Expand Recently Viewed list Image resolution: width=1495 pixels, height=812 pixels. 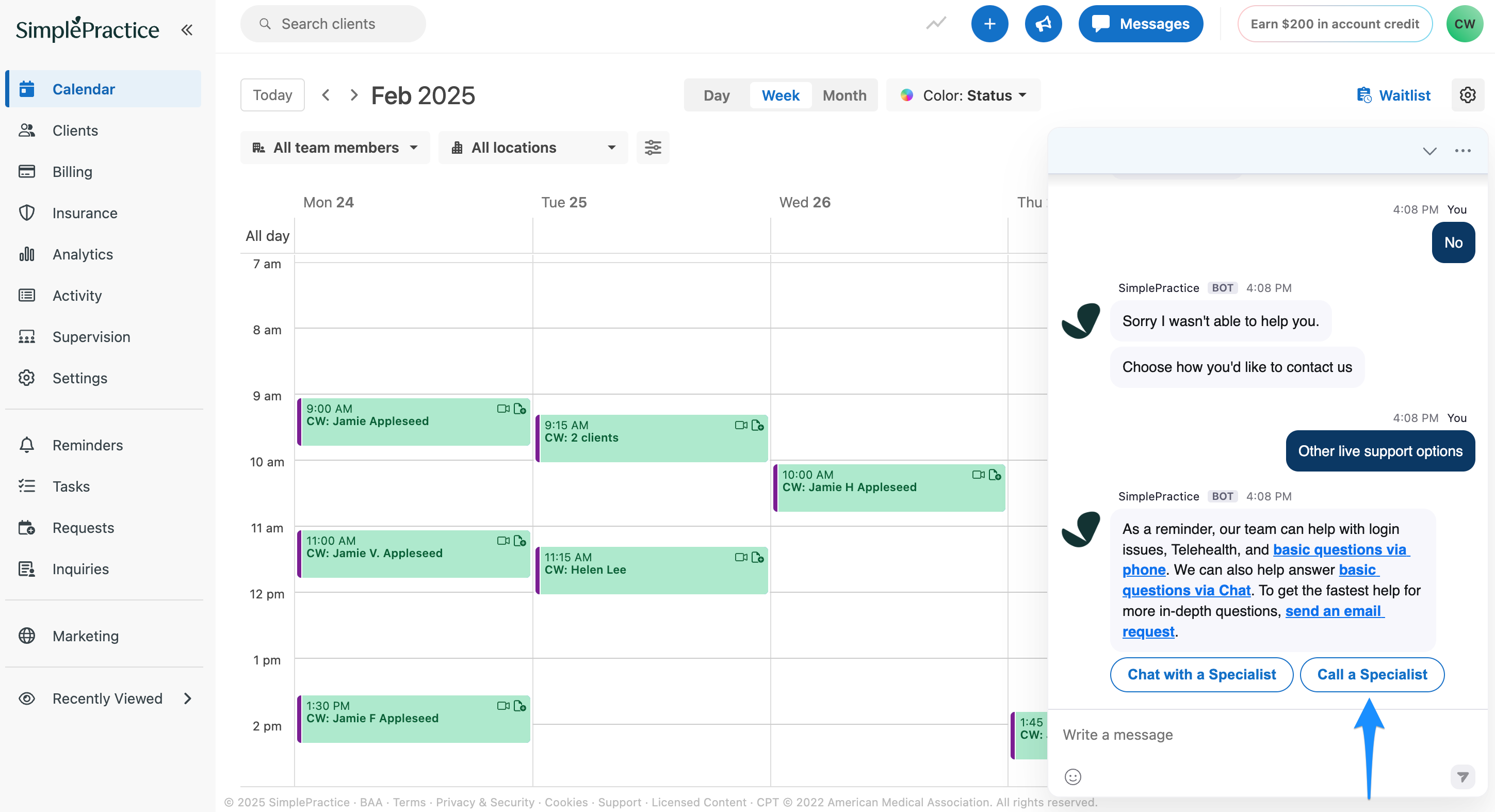tap(103, 698)
